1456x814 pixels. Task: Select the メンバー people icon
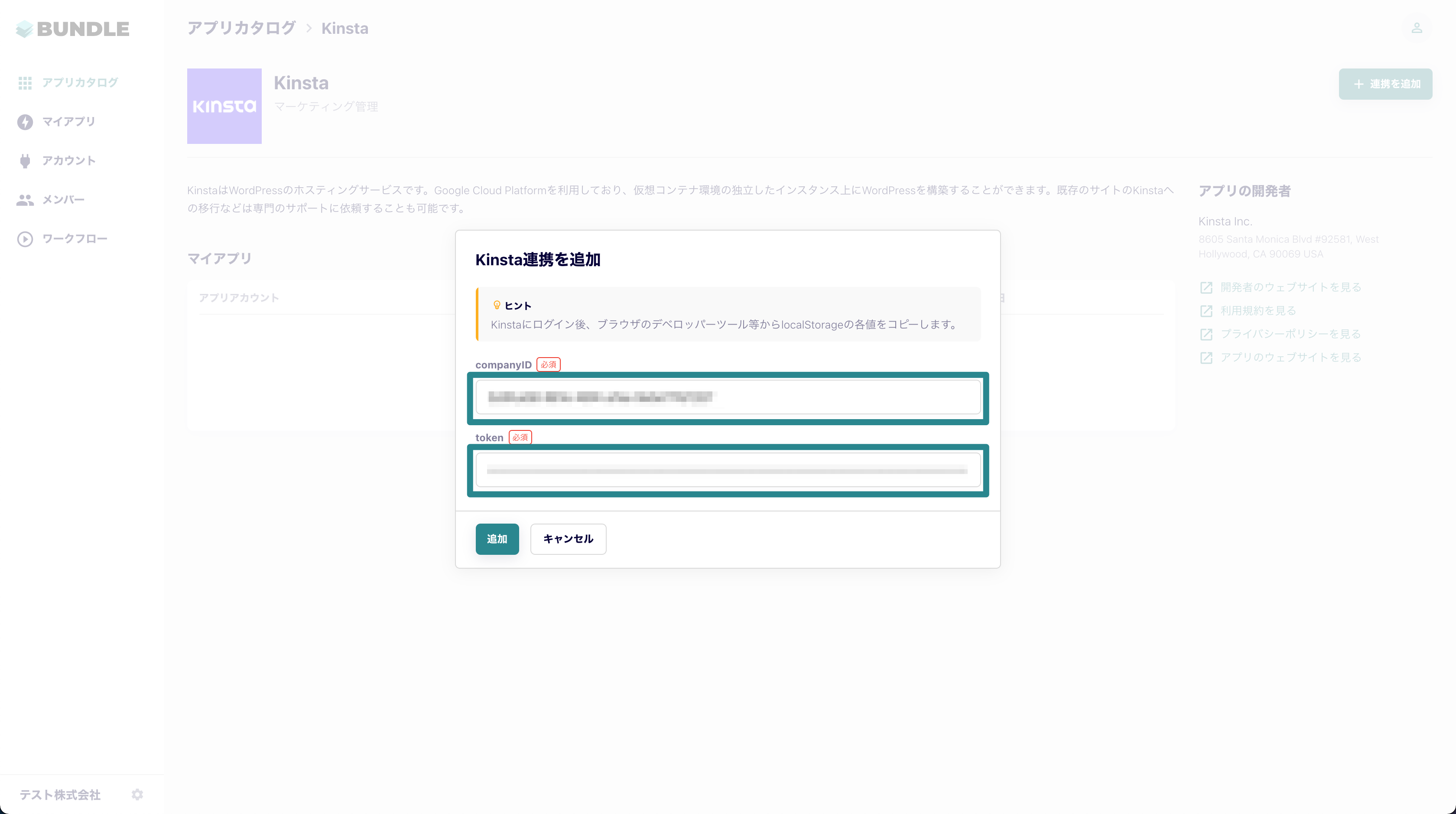coord(25,199)
